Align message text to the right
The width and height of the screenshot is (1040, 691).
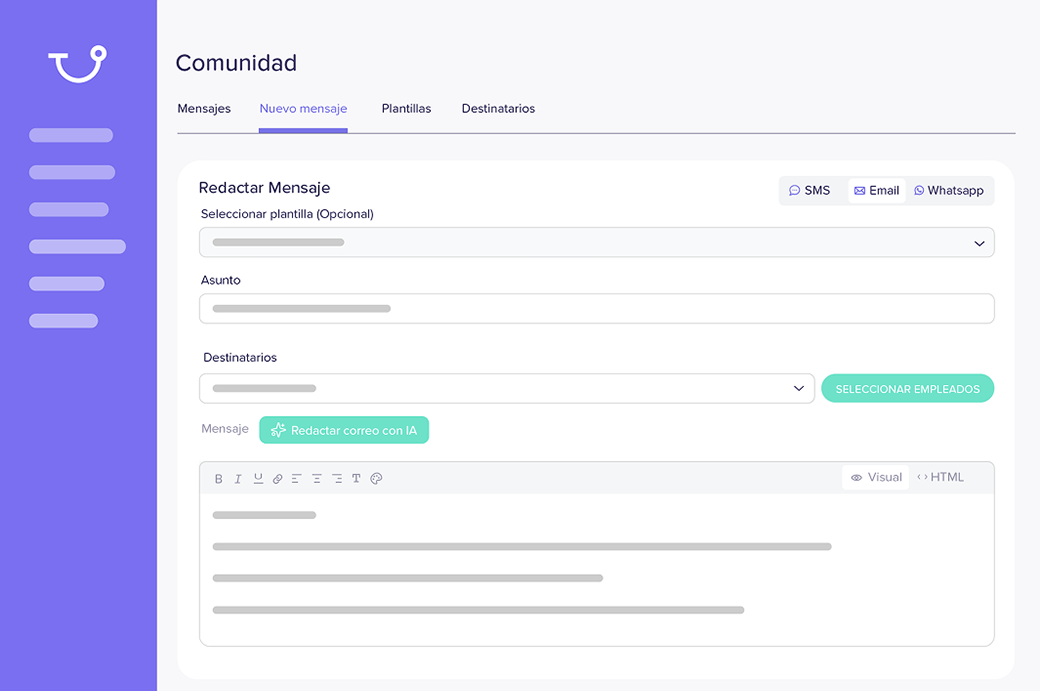[337, 479]
